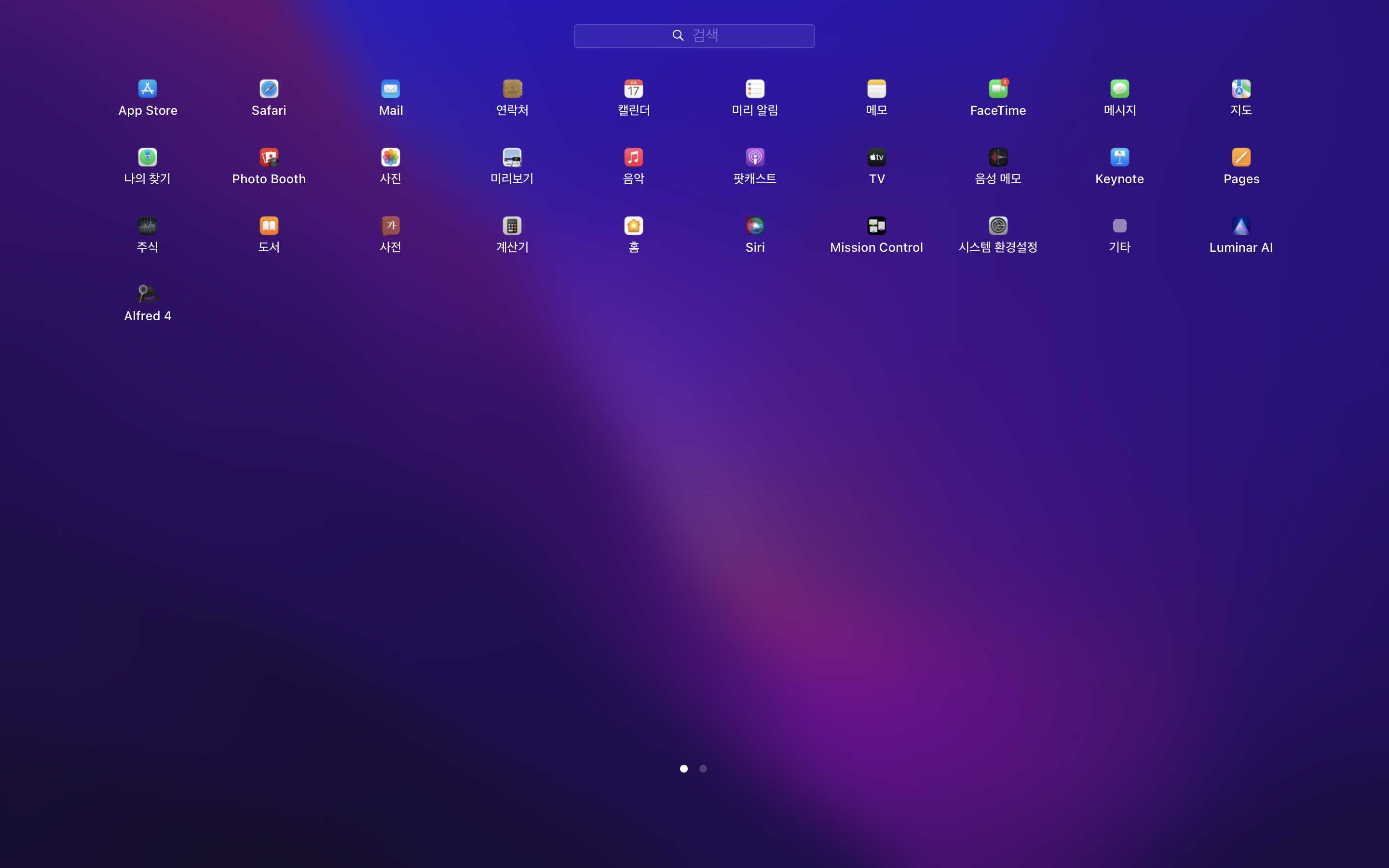
Task: Launch Pages
Action: (1241, 157)
